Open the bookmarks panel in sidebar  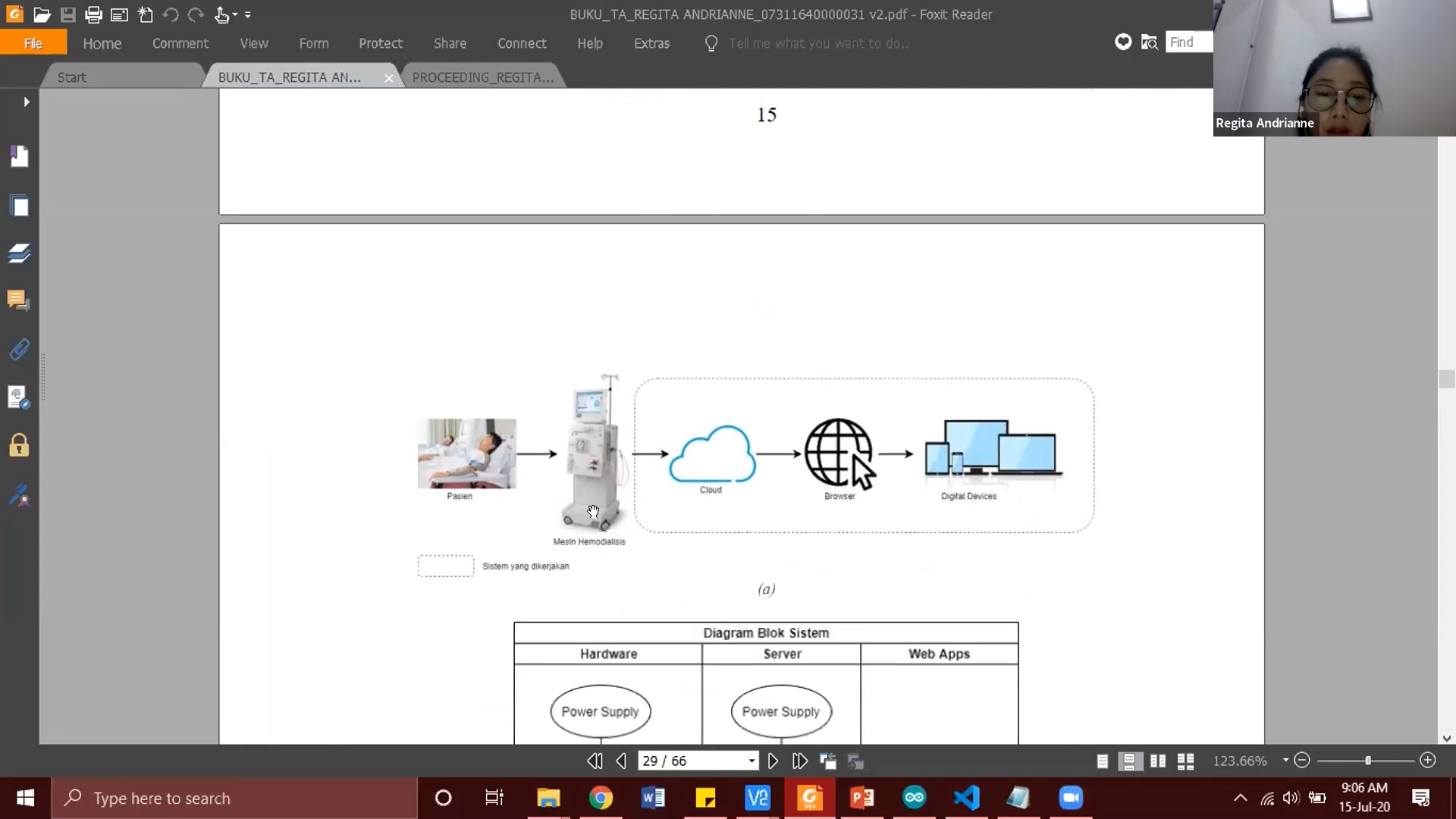19,156
